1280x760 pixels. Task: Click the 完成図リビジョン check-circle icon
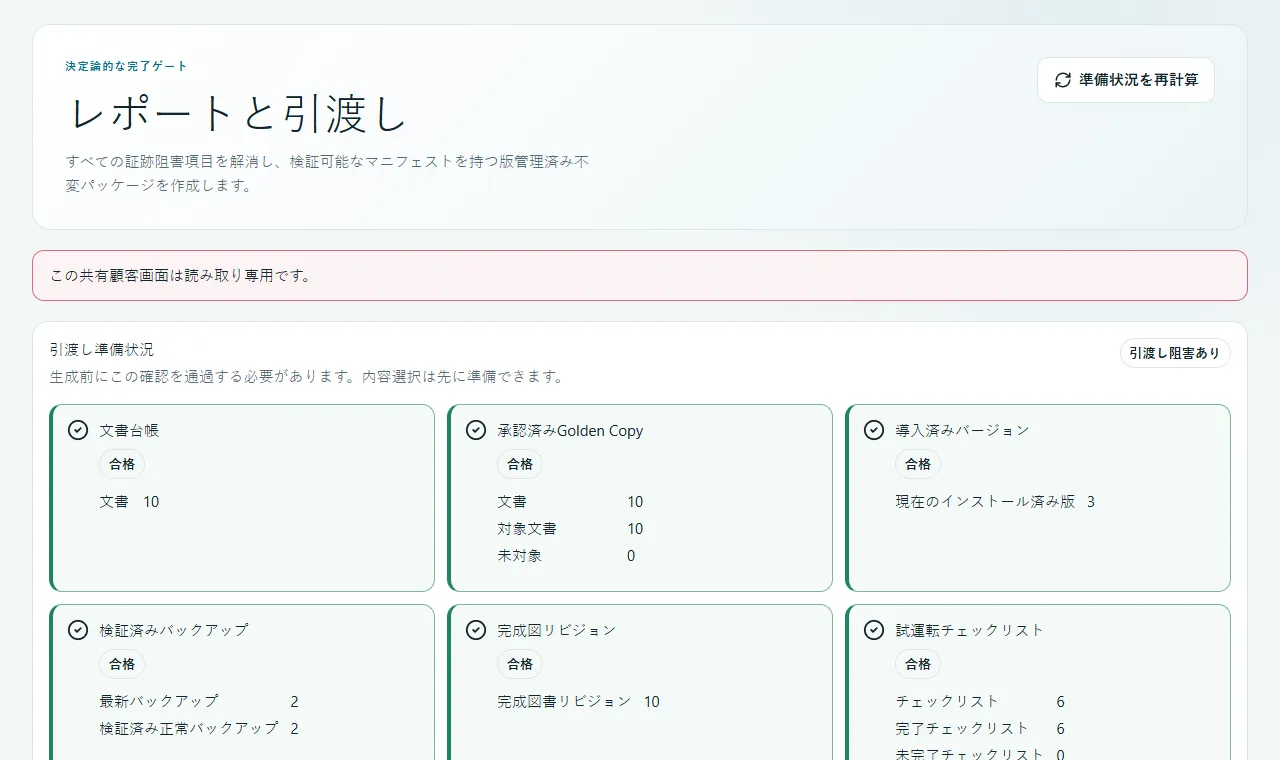tap(475, 630)
